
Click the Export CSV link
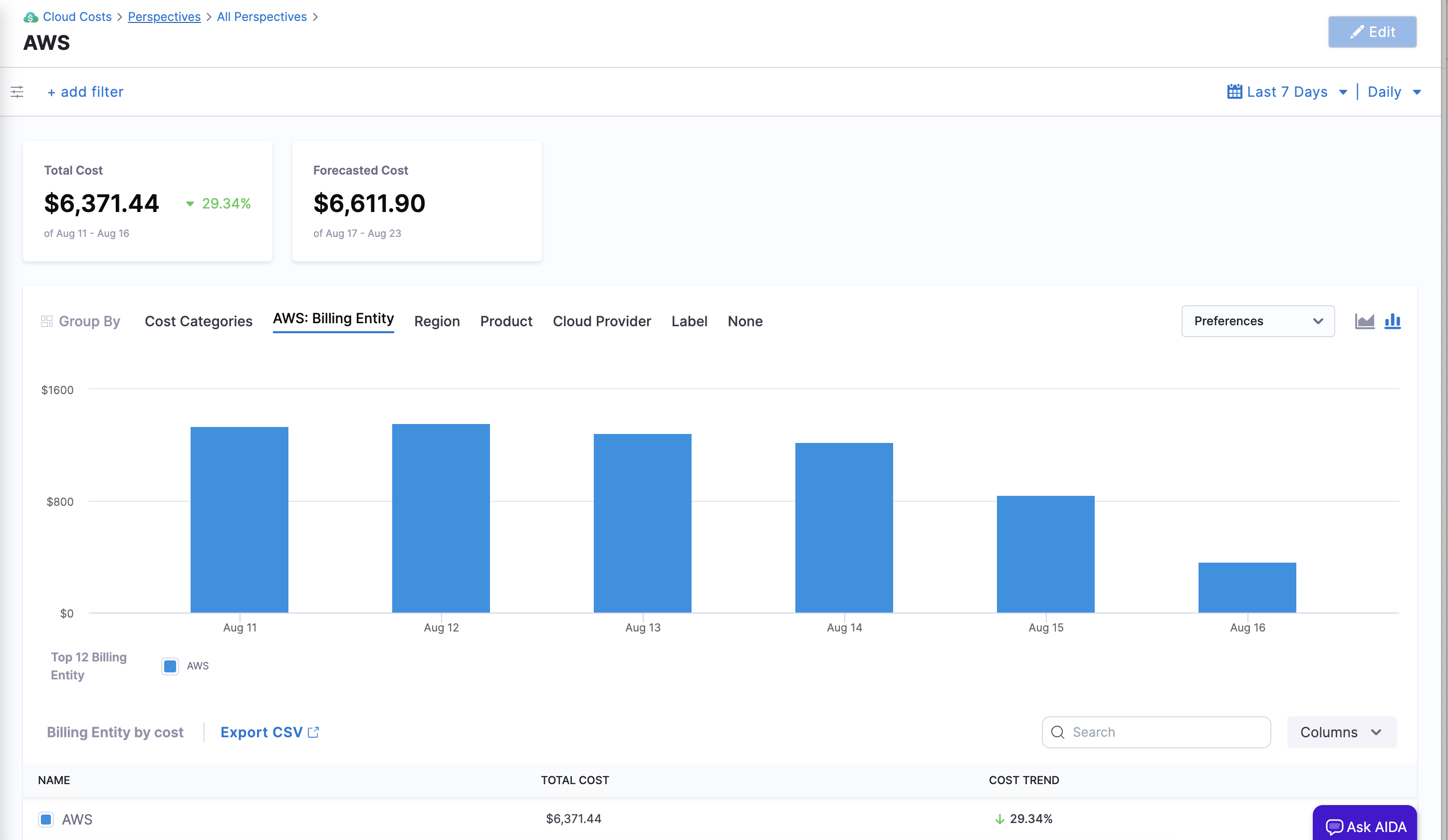269,732
